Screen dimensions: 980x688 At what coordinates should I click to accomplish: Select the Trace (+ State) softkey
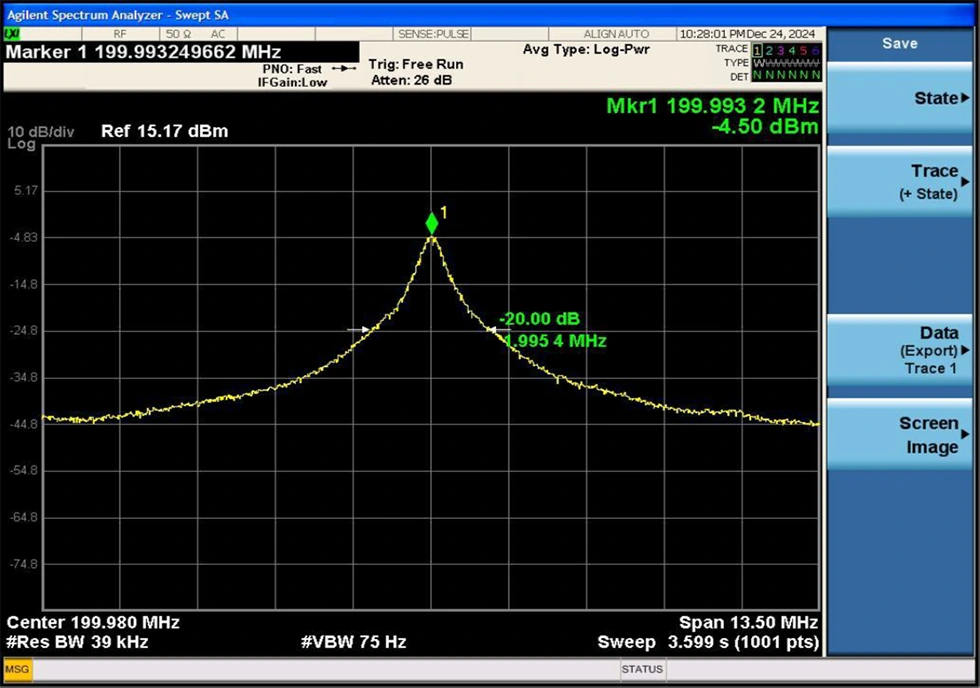[900, 182]
